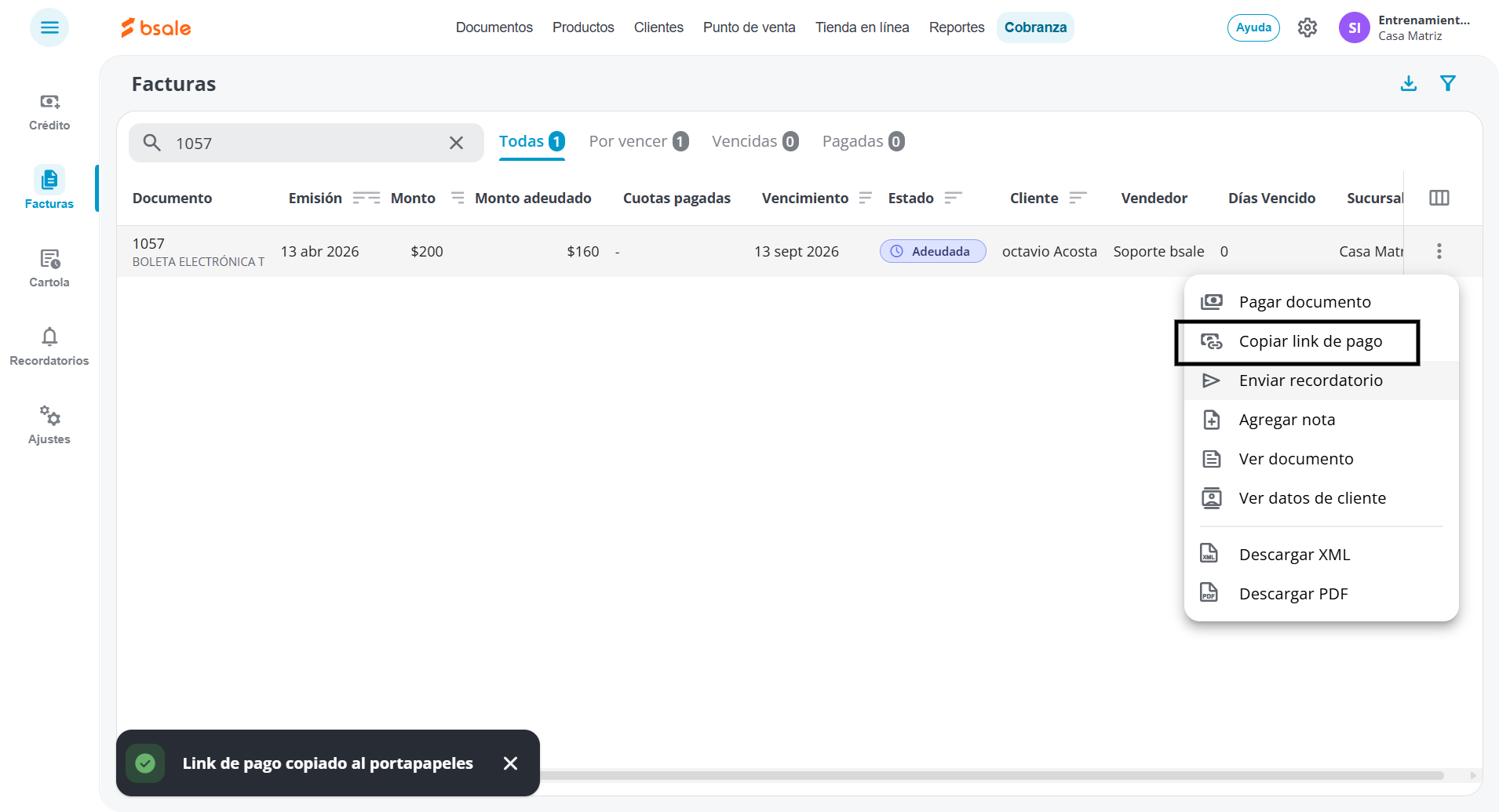The height and width of the screenshot is (812, 1499).
Task: Choose Ver datos de cliente
Action: [x=1322, y=498]
